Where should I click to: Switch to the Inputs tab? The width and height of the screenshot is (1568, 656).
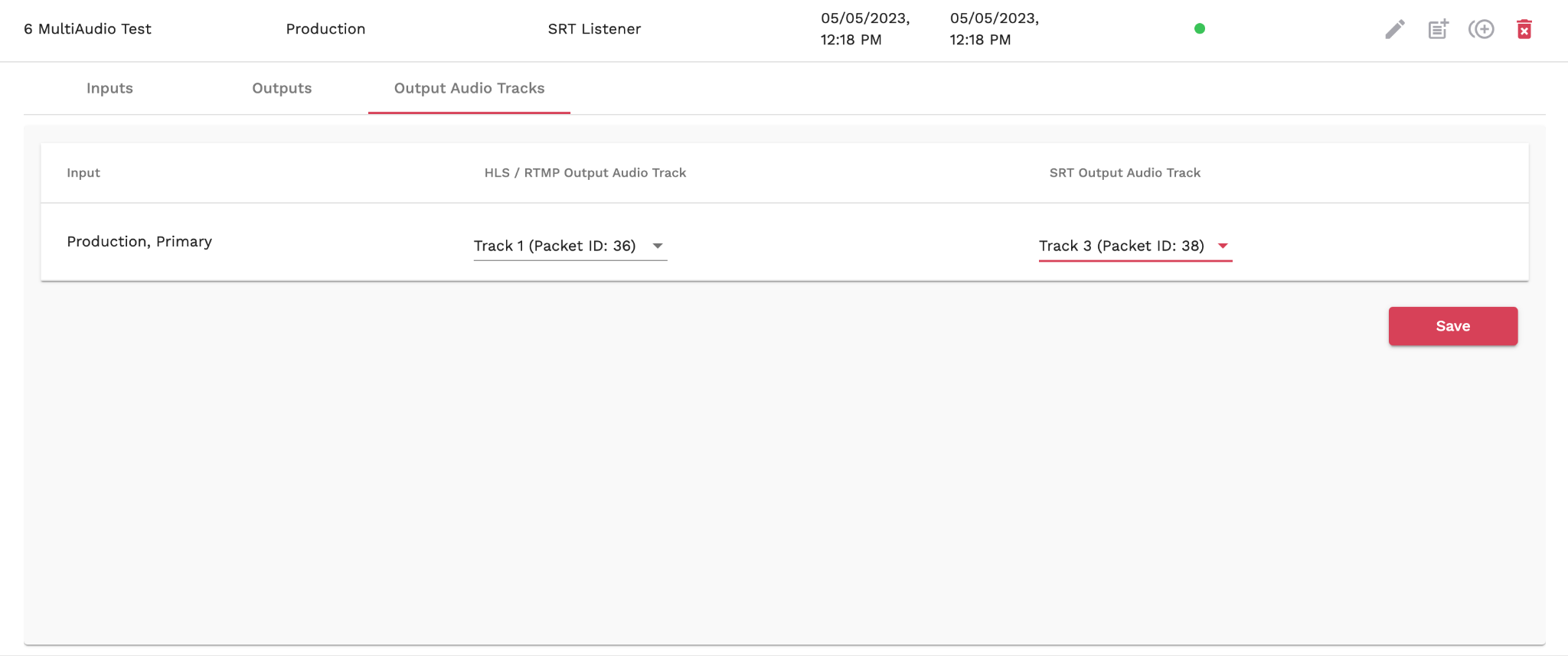[x=109, y=88]
